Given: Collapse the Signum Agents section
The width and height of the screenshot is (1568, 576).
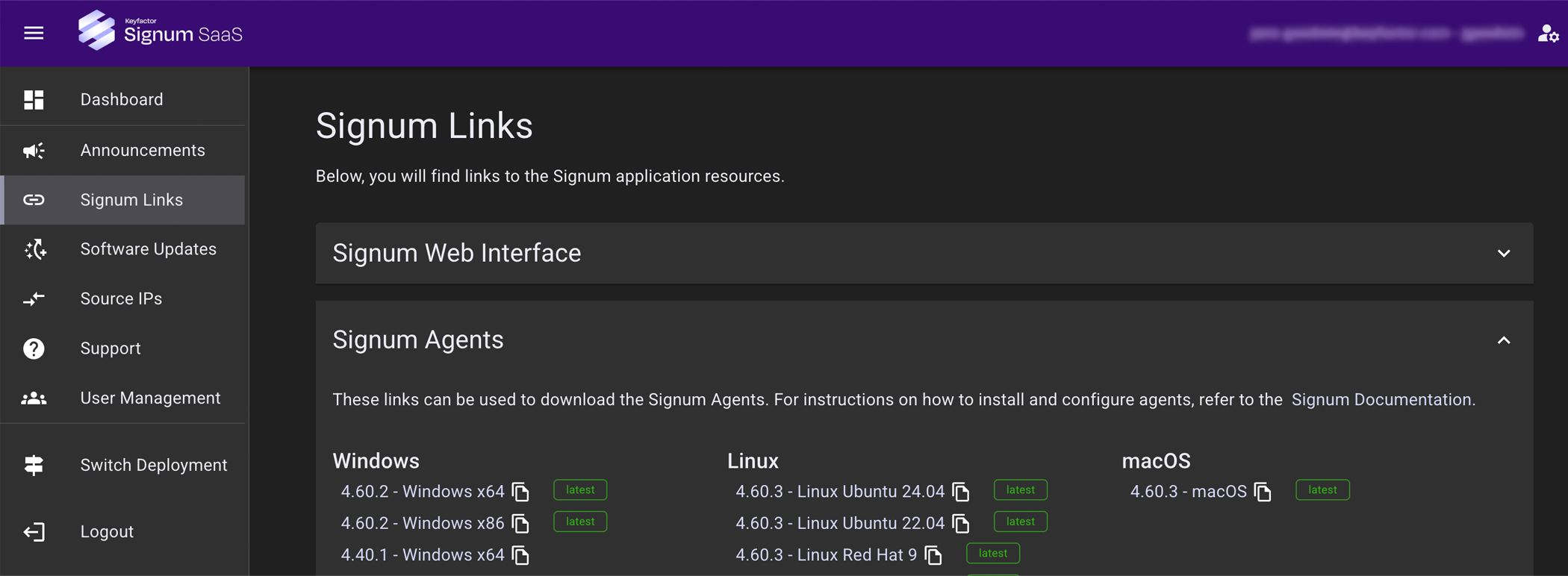Looking at the screenshot, I should click(1504, 340).
